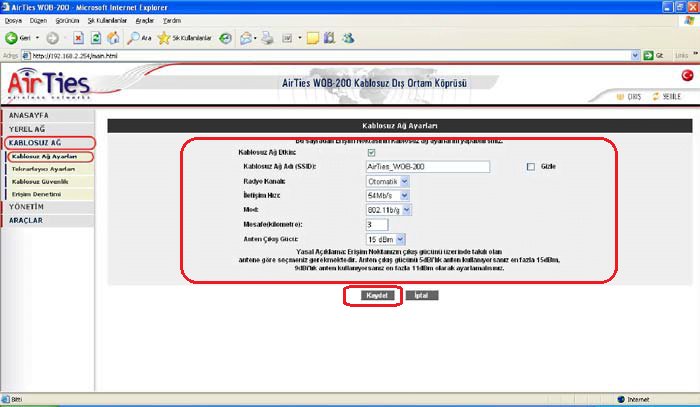Open Kablosuz Ağ Ayarları sidebar submenu

tap(50, 157)
